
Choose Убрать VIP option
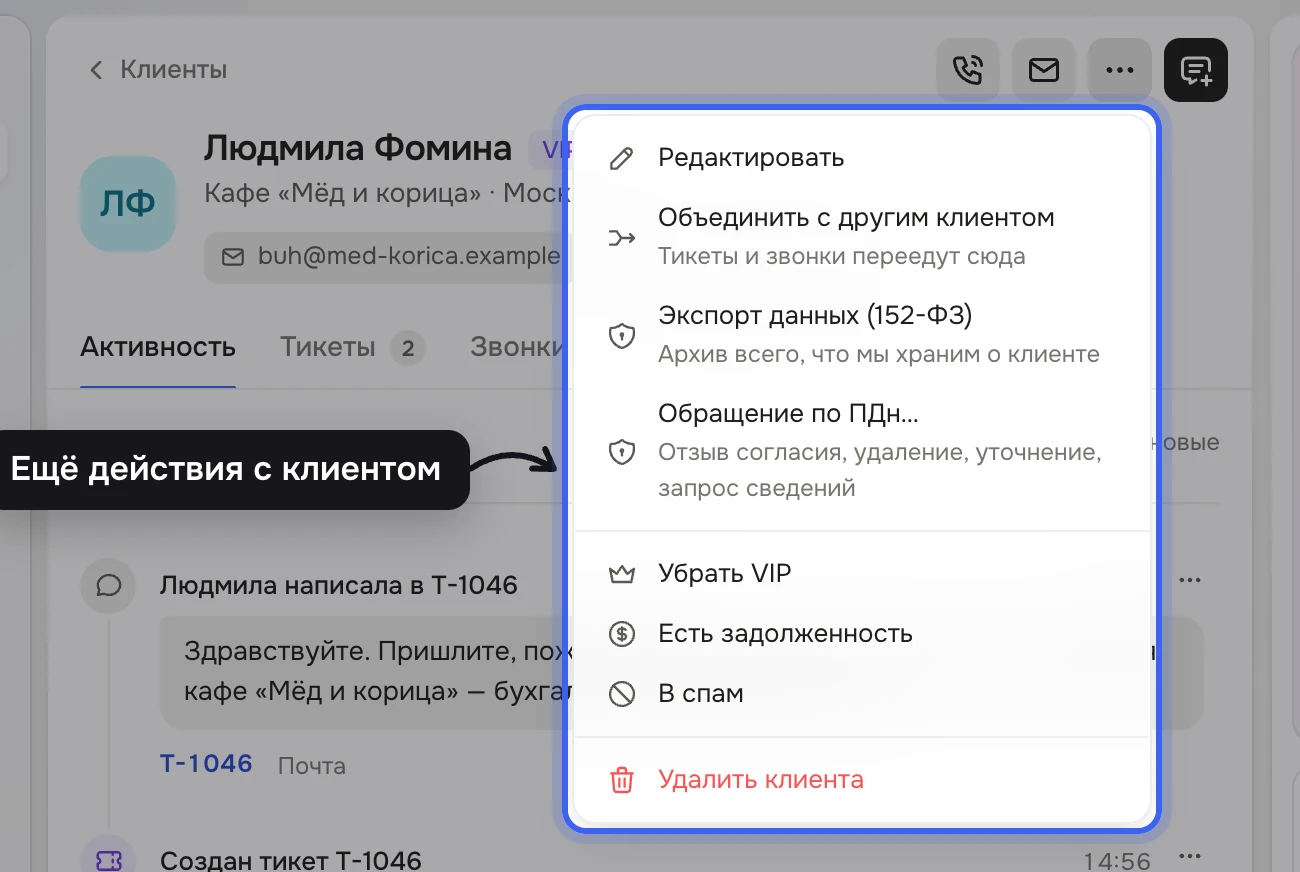coord(861,574)
